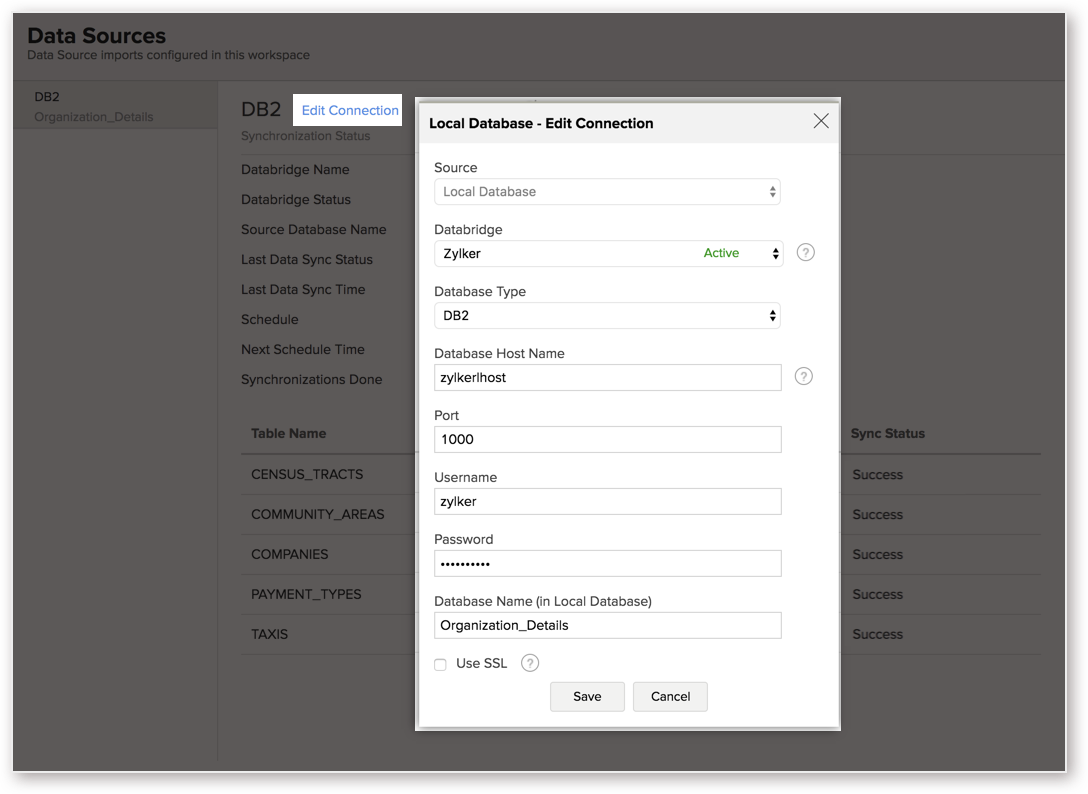Click the Synchronization Status label
Viewport: 1088px width, 794px height.
point(305,136)
